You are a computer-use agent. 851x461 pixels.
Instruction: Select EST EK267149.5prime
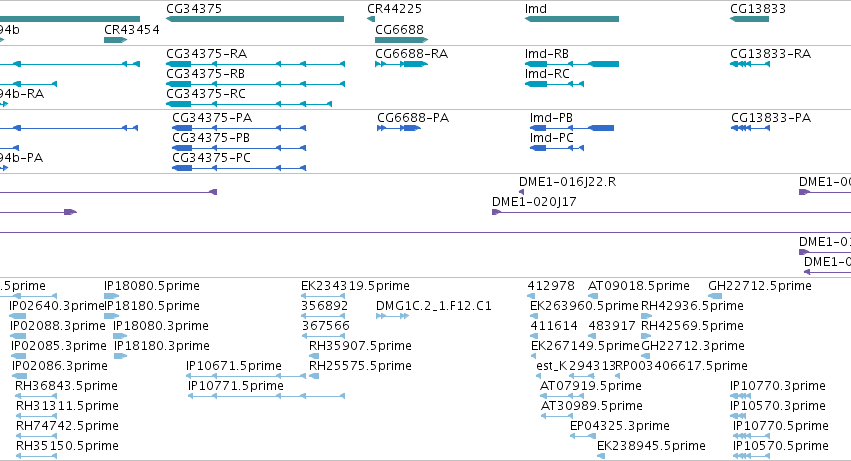coord(535,357)
